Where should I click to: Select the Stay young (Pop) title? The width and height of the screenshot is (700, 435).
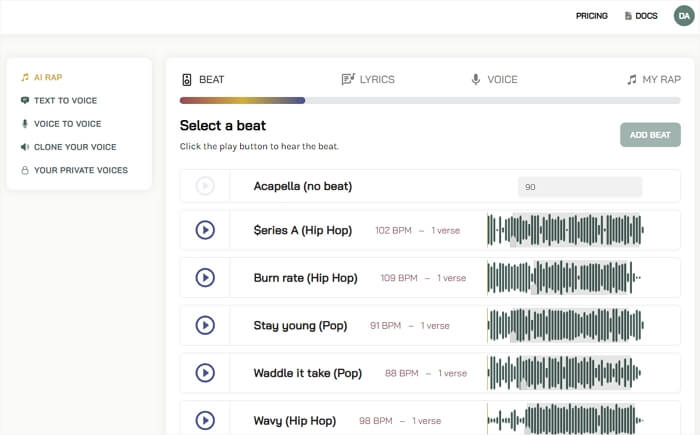pos(300,326)
